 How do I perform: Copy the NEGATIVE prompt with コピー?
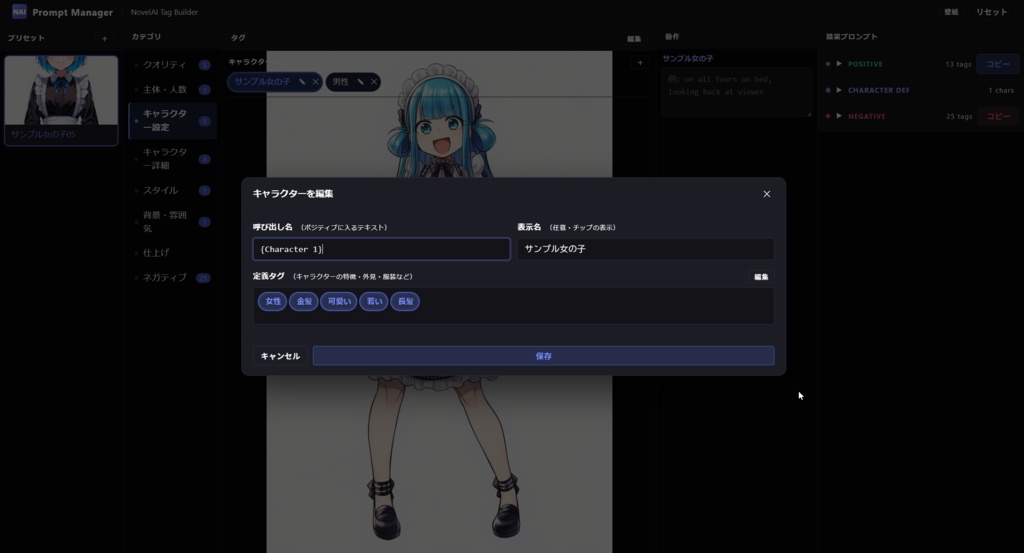pos(997,116)
